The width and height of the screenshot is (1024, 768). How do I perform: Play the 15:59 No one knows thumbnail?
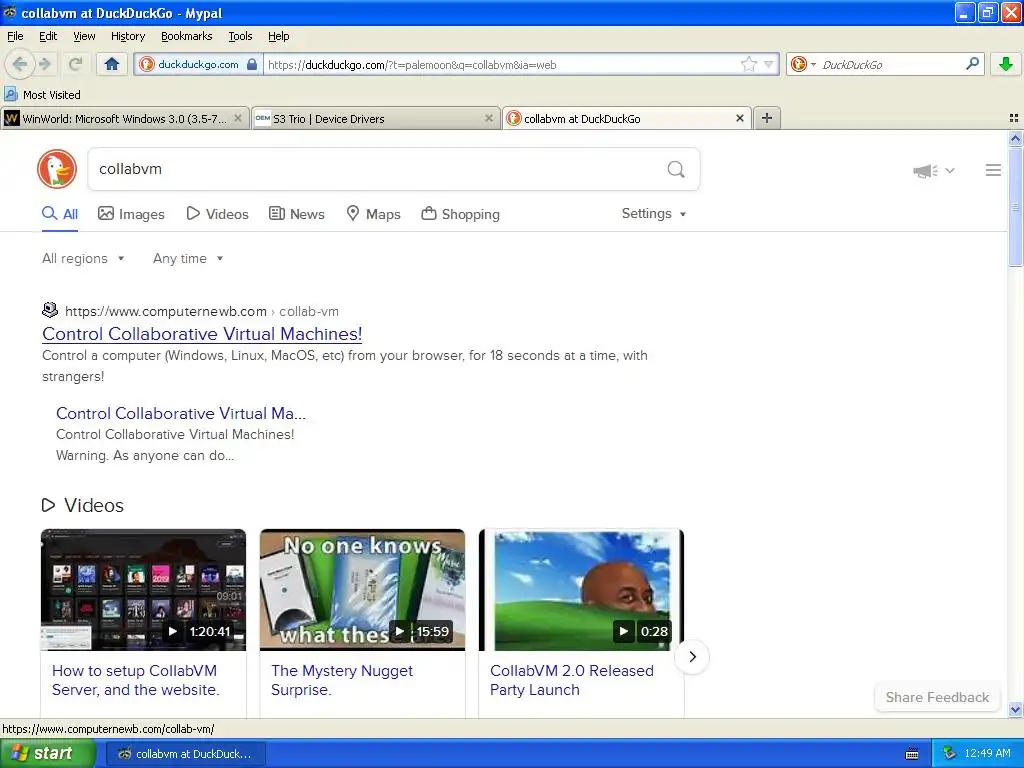[362, 590]
